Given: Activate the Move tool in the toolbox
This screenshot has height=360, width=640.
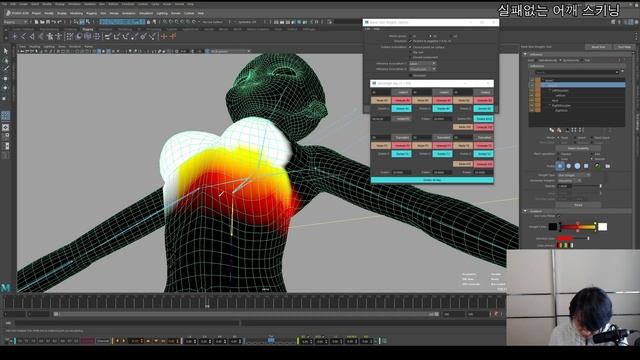Looking at the screenshot, I should pyautogui.click(x=6, y=78).
